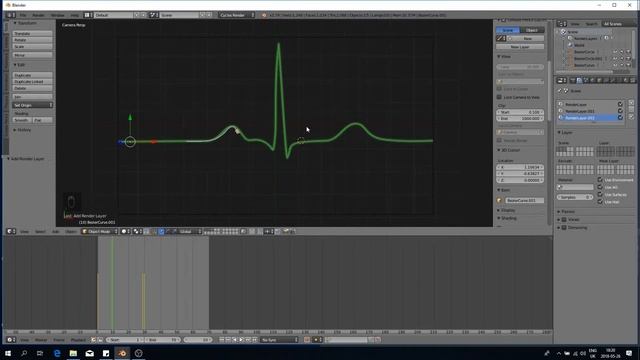The width and height of the screenshot is (640, 360).
Task: Expand the Passes panel
Action: pos(566,212)
